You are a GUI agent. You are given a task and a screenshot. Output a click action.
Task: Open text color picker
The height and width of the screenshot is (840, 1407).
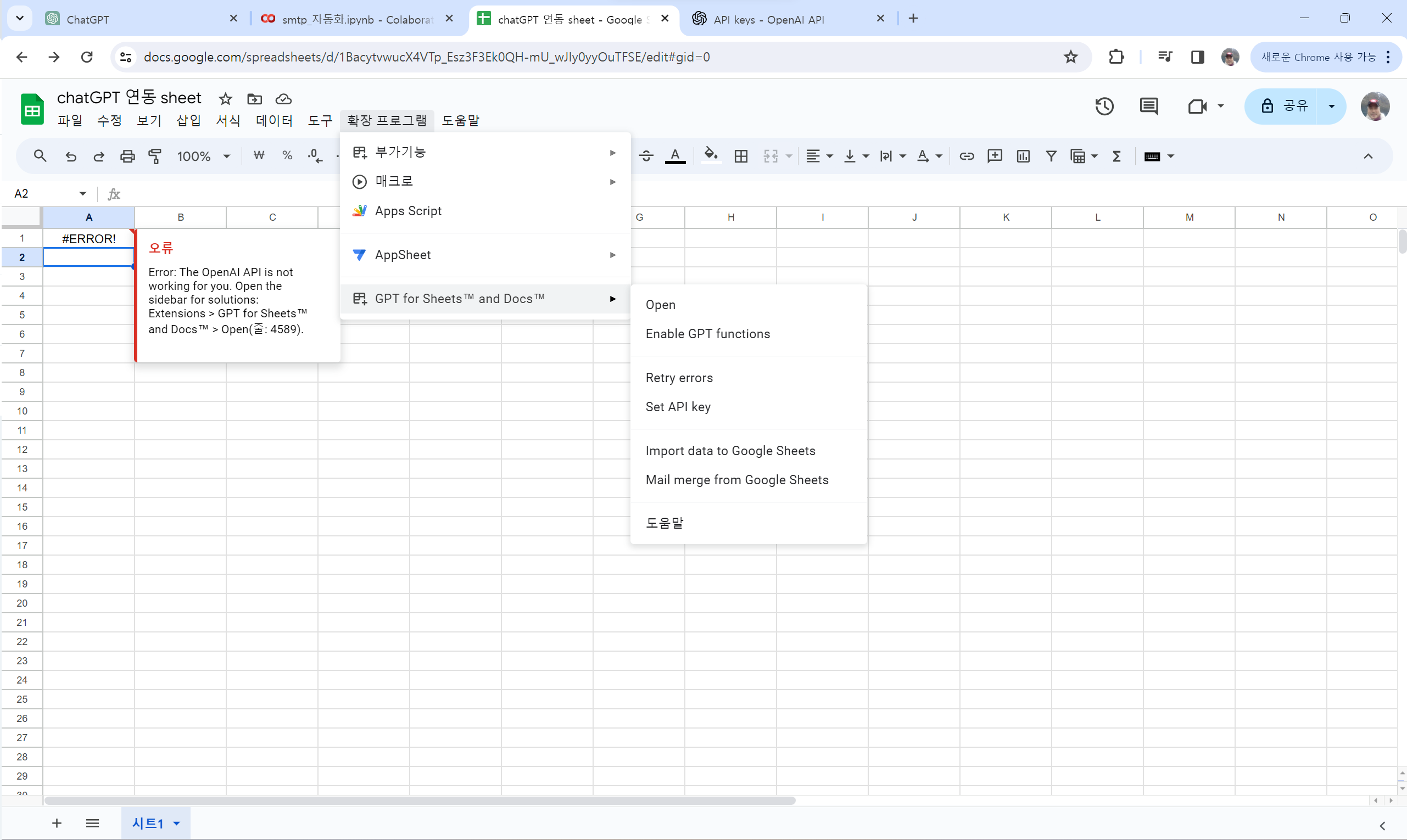point(675,156)
